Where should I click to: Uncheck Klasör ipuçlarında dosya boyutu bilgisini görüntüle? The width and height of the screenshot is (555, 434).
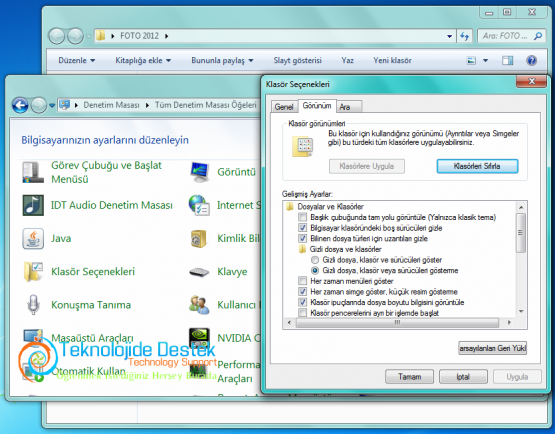302,302
